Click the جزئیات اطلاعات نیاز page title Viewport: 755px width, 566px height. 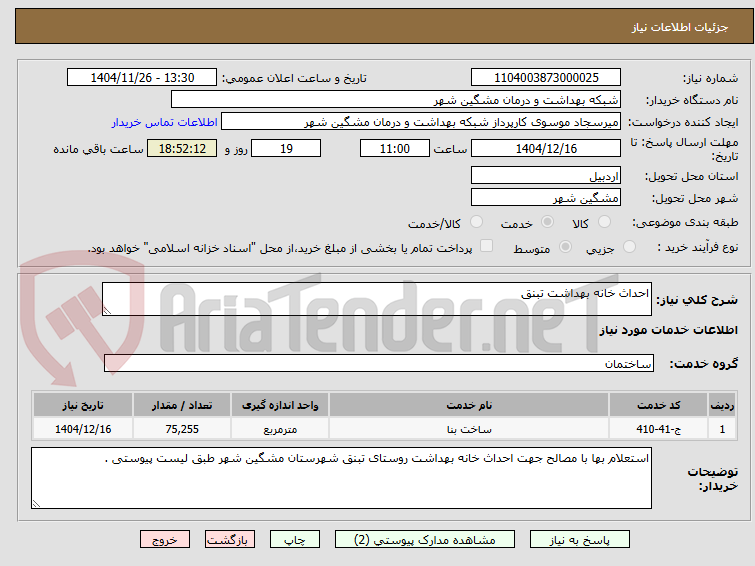click(x=679, y=27)
